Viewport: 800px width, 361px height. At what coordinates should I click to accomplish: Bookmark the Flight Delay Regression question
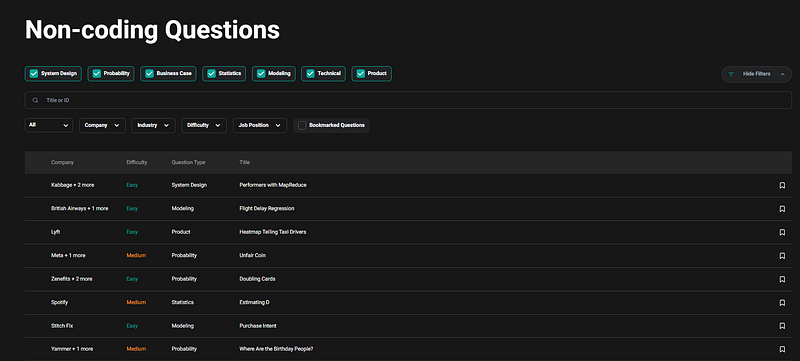click(782, 209)
